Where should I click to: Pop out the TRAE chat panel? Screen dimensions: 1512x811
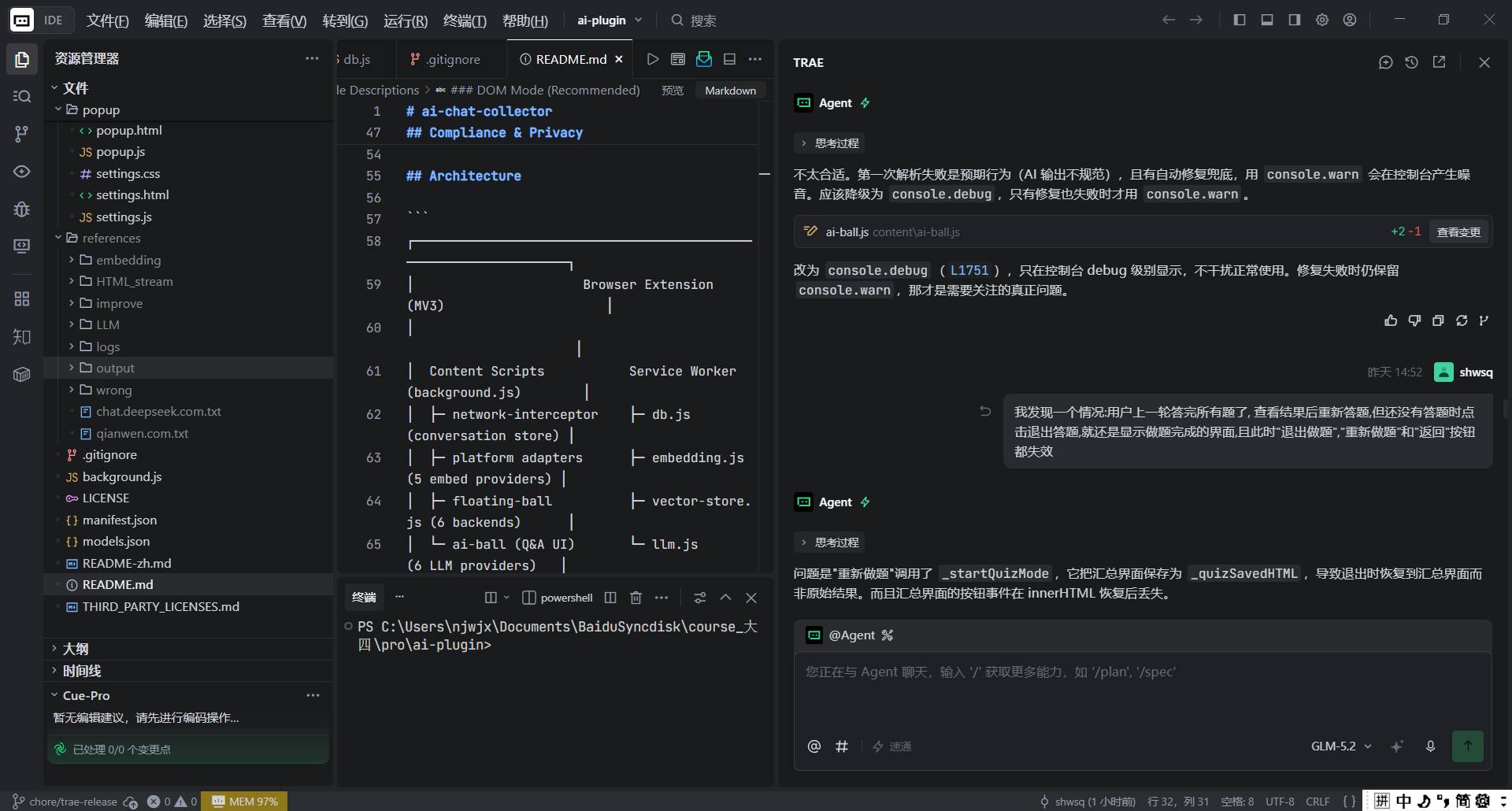click(x=1439, y=62)
